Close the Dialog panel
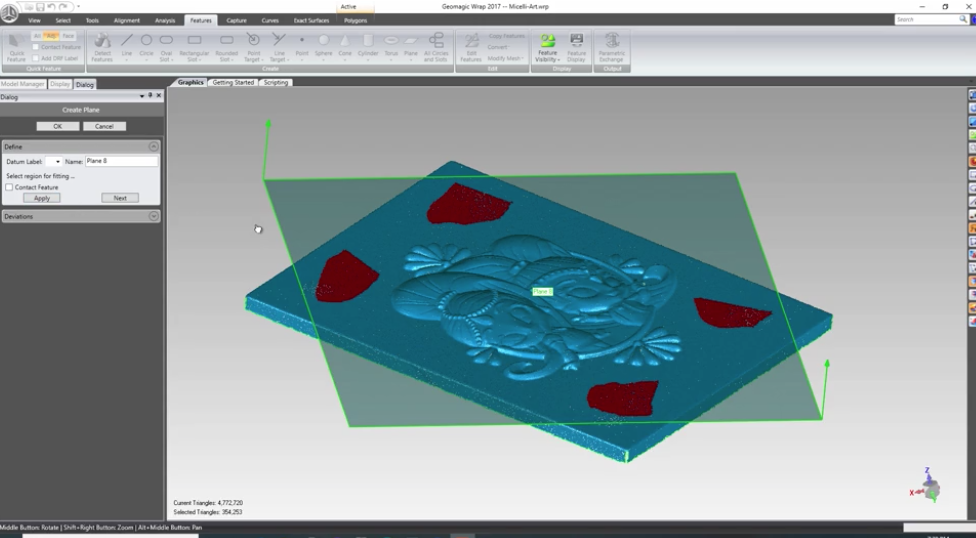Screen dimensions: 976x538 tap(159, 96)
